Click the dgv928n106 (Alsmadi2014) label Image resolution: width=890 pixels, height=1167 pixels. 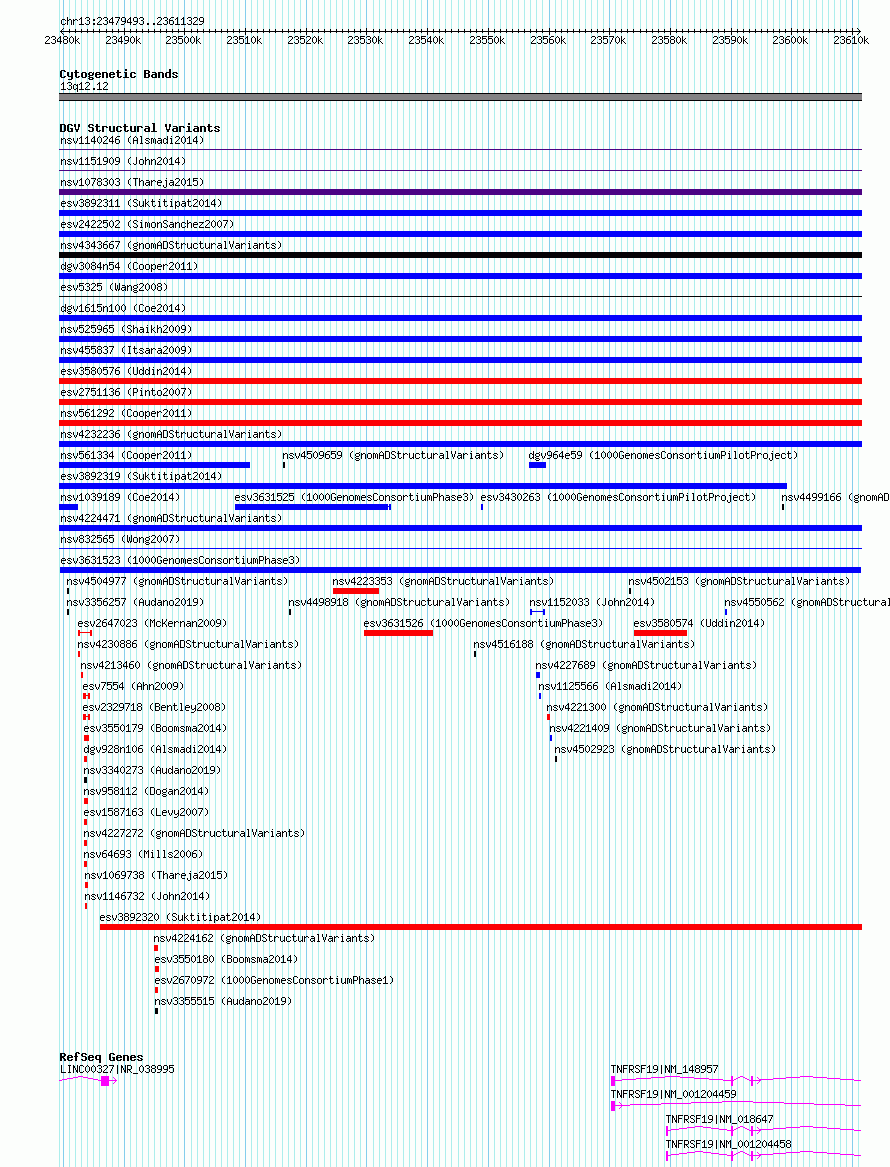click(x=155, y=749)
